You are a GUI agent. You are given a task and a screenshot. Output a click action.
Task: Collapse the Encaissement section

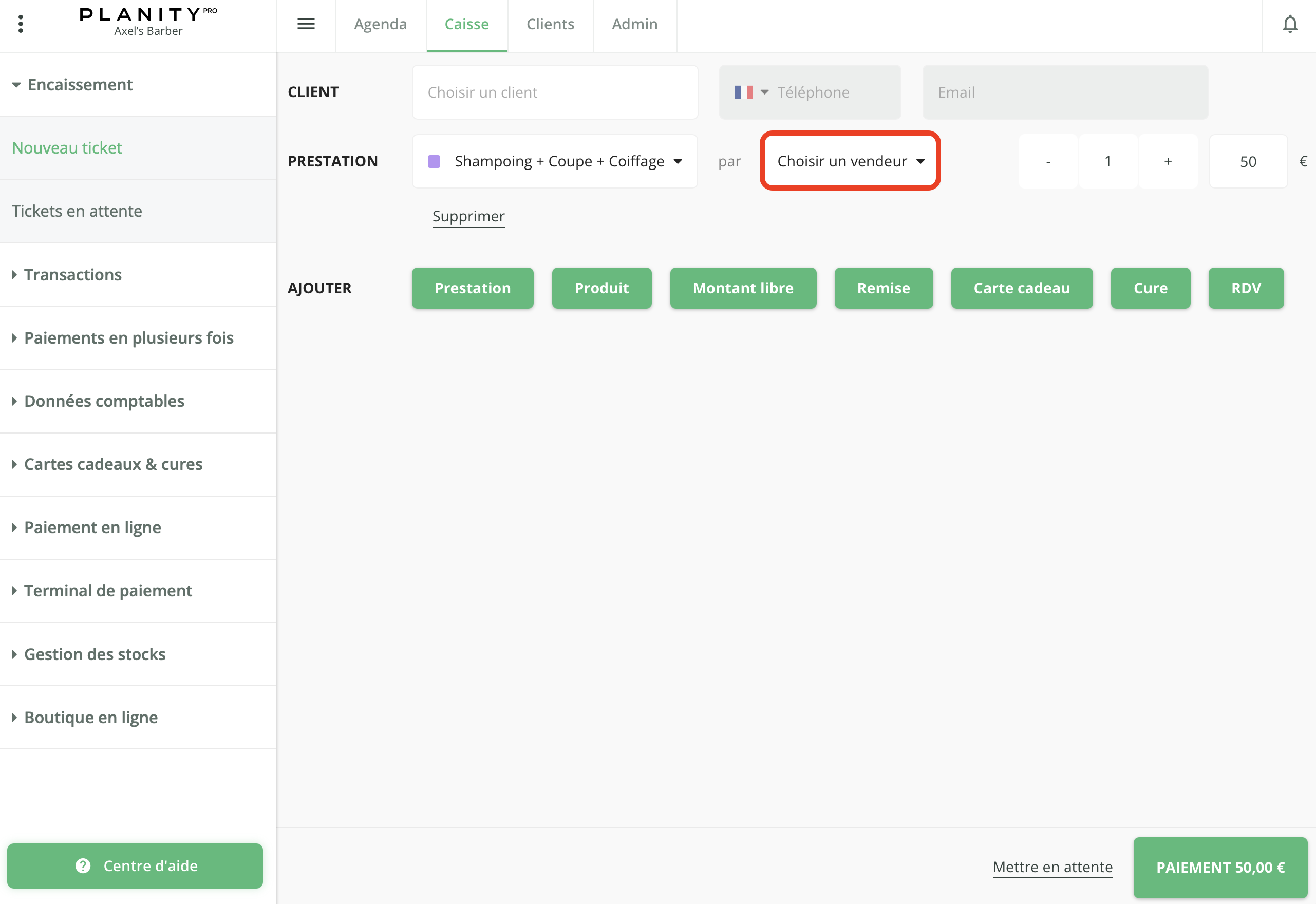pos(79,85)
